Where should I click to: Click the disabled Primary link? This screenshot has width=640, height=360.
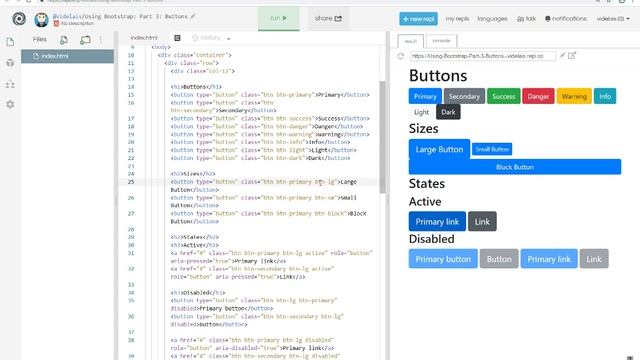[x=549, y=259]
